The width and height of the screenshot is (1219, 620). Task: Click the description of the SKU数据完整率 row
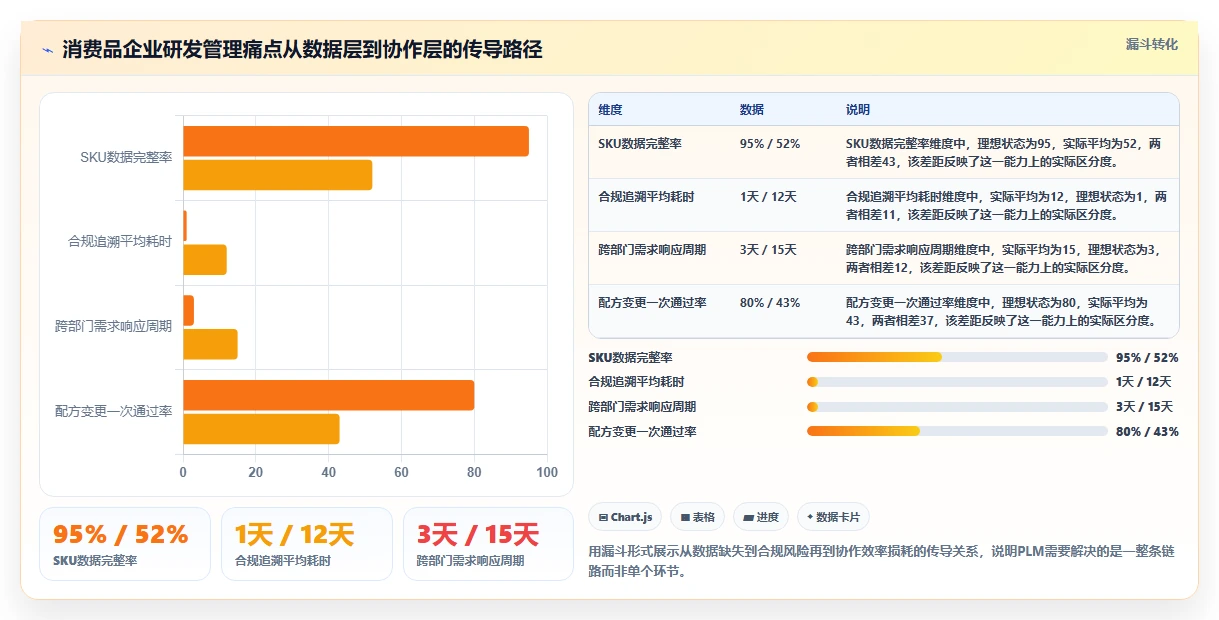point(1004,152)
